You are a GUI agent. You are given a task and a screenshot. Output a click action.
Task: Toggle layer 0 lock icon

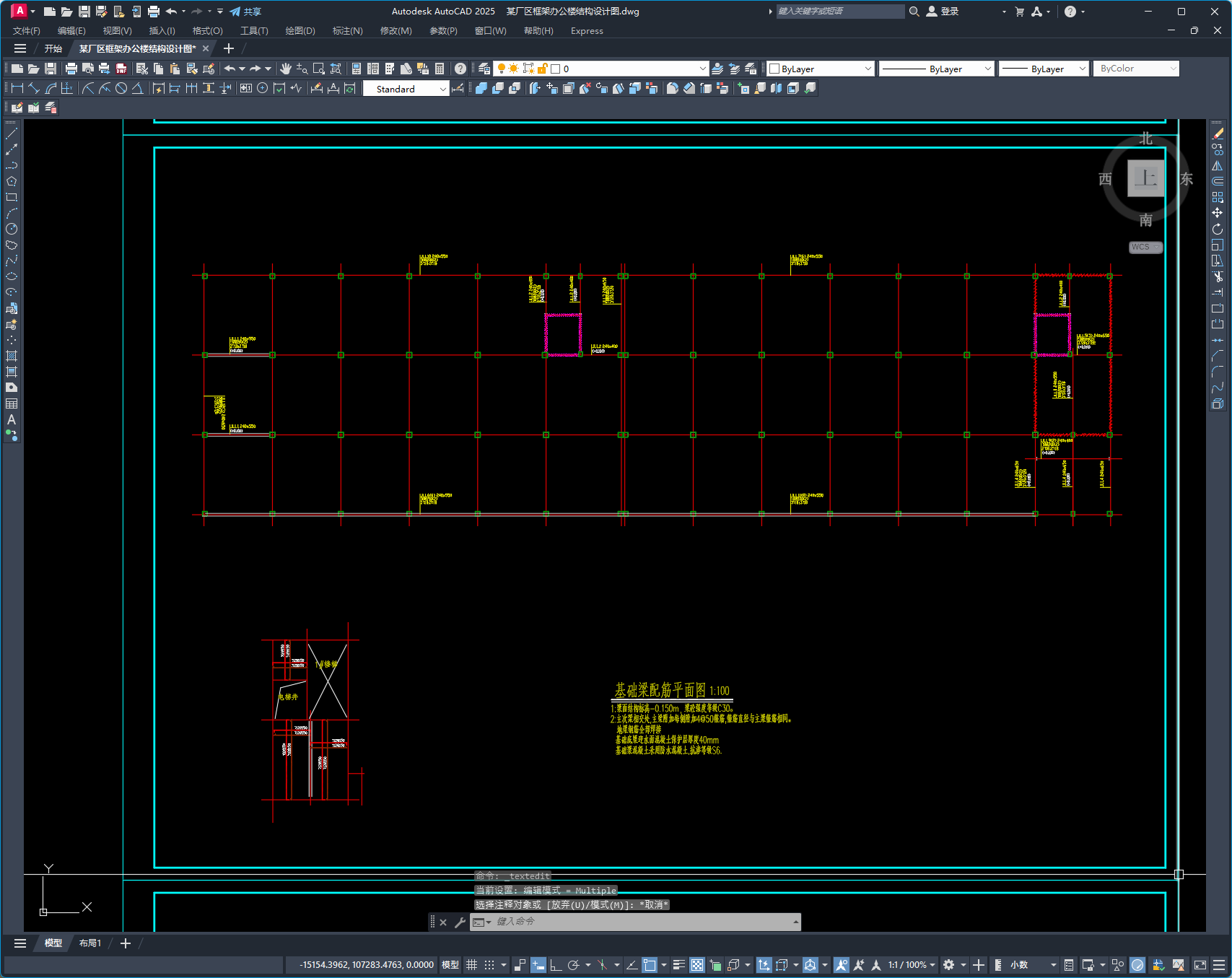click(543, 69)
